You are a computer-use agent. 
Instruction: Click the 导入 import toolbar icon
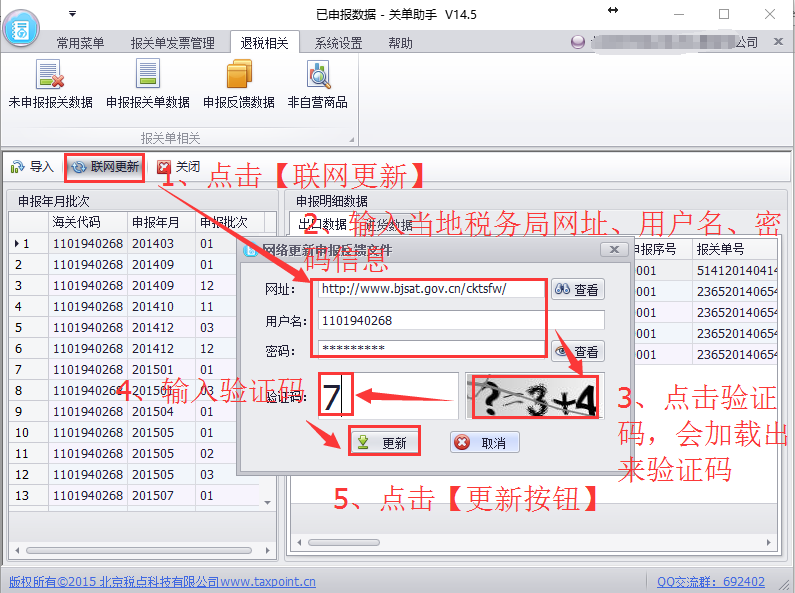point(32,167)
